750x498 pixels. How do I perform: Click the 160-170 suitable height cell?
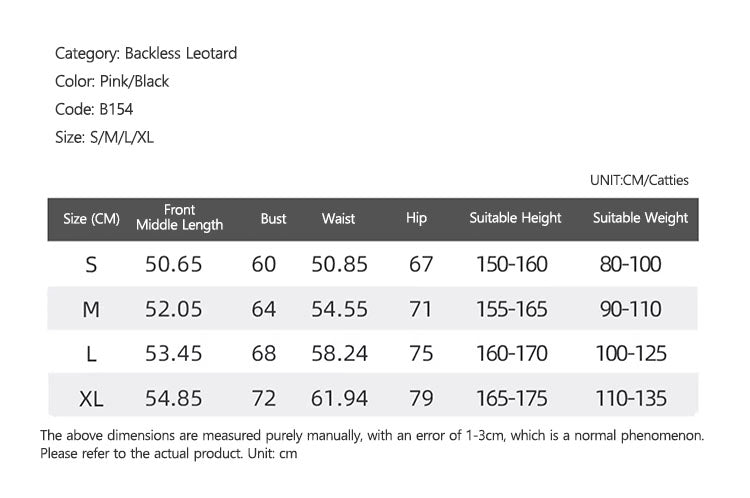click(512, 354)
